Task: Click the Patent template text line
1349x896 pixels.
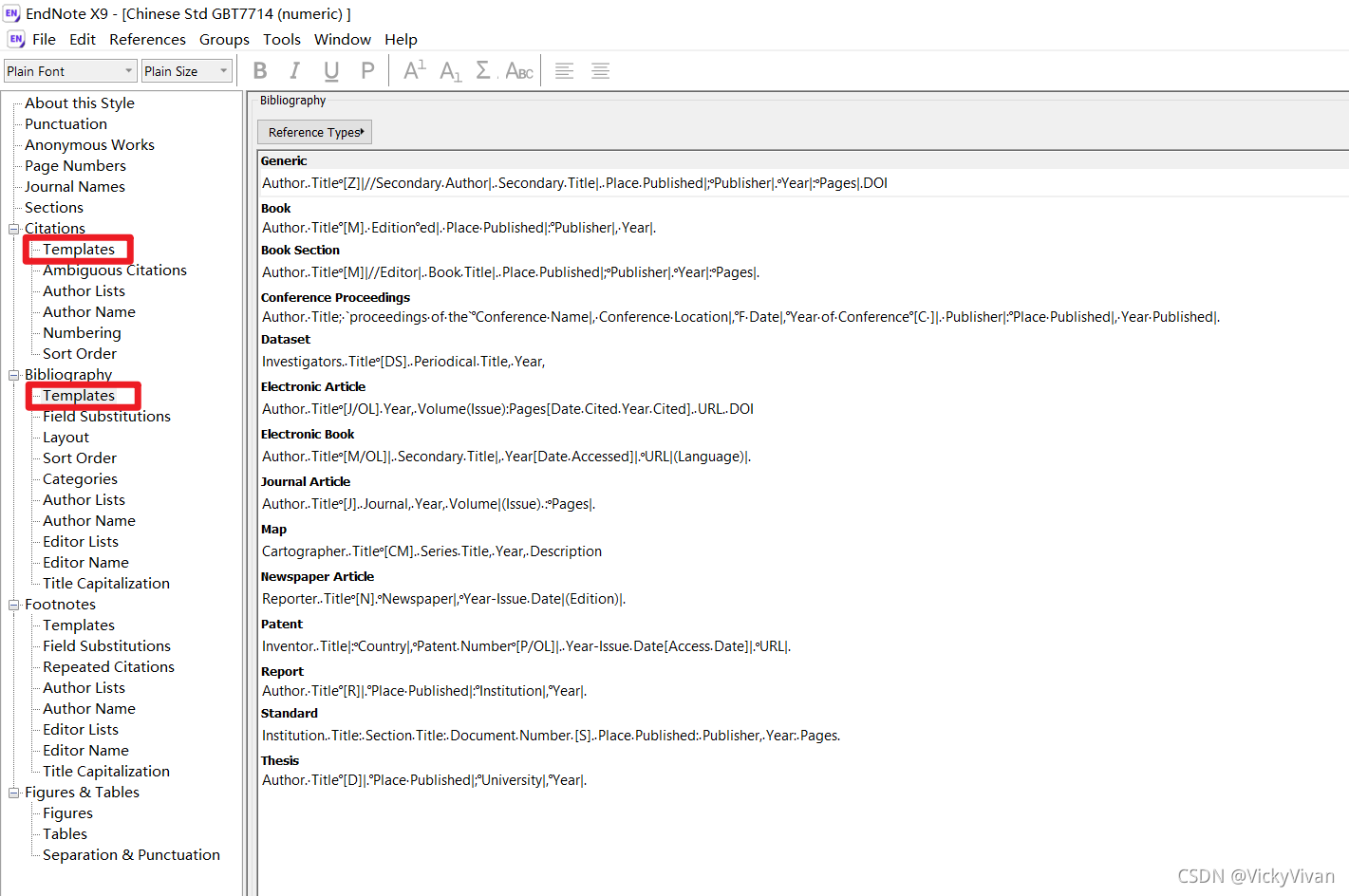Action: (526, 646)
